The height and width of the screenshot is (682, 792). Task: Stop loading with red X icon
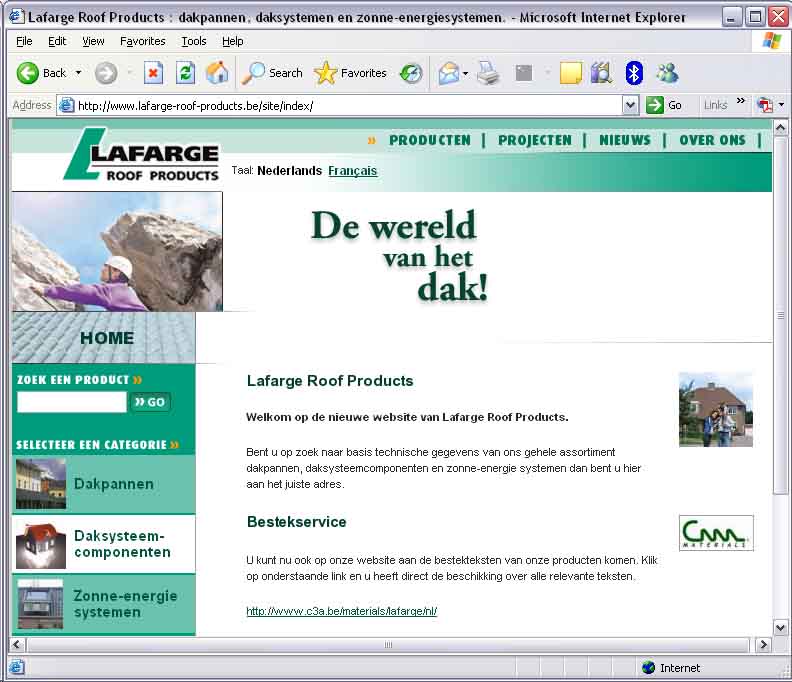coord(153,73)
